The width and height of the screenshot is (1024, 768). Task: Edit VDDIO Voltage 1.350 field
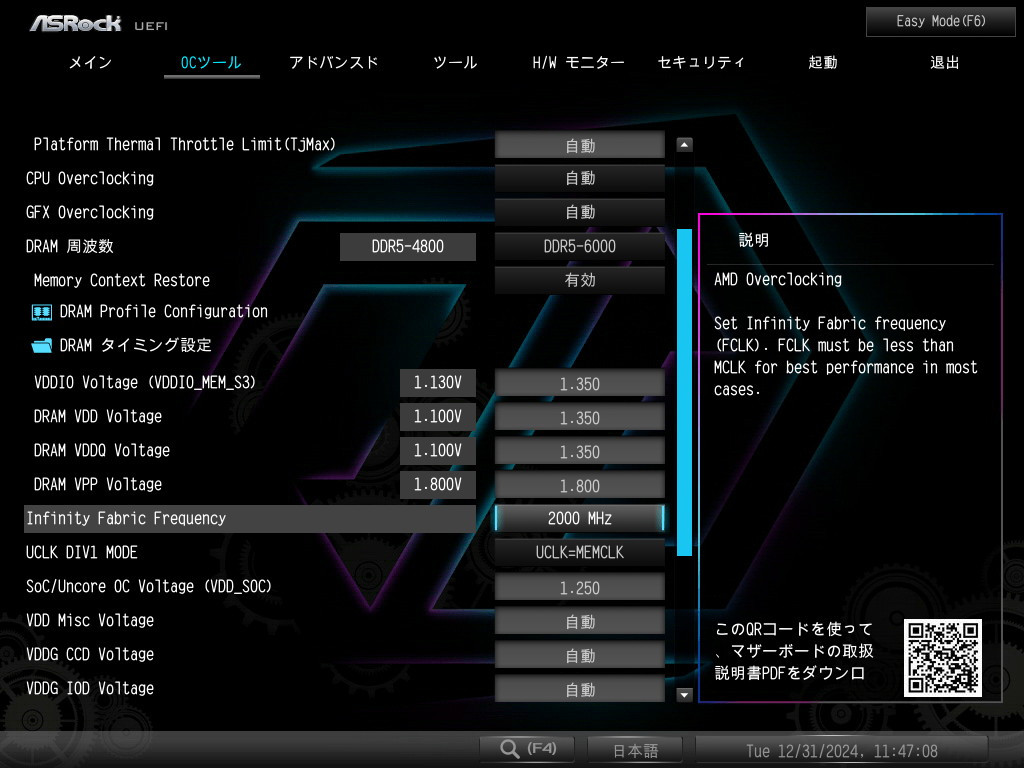580,383
